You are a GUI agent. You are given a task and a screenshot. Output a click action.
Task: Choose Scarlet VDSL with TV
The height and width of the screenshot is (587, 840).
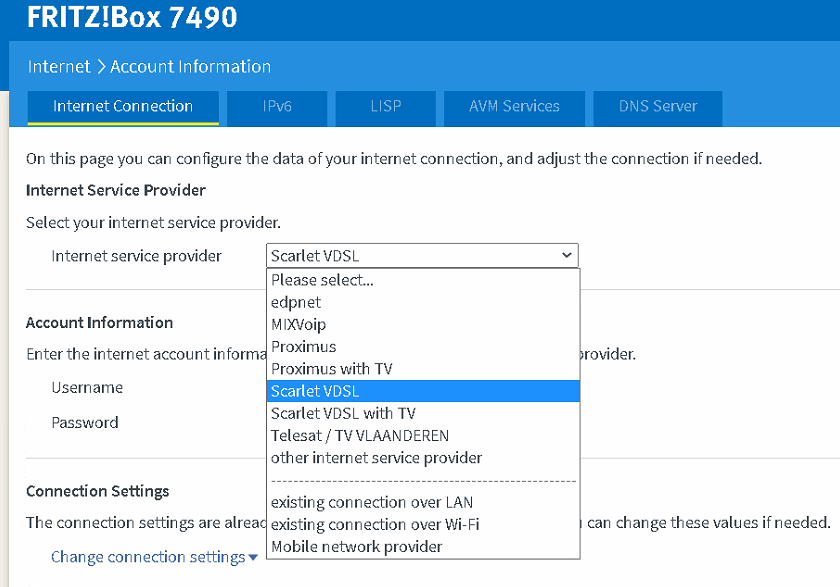[343, 413]
